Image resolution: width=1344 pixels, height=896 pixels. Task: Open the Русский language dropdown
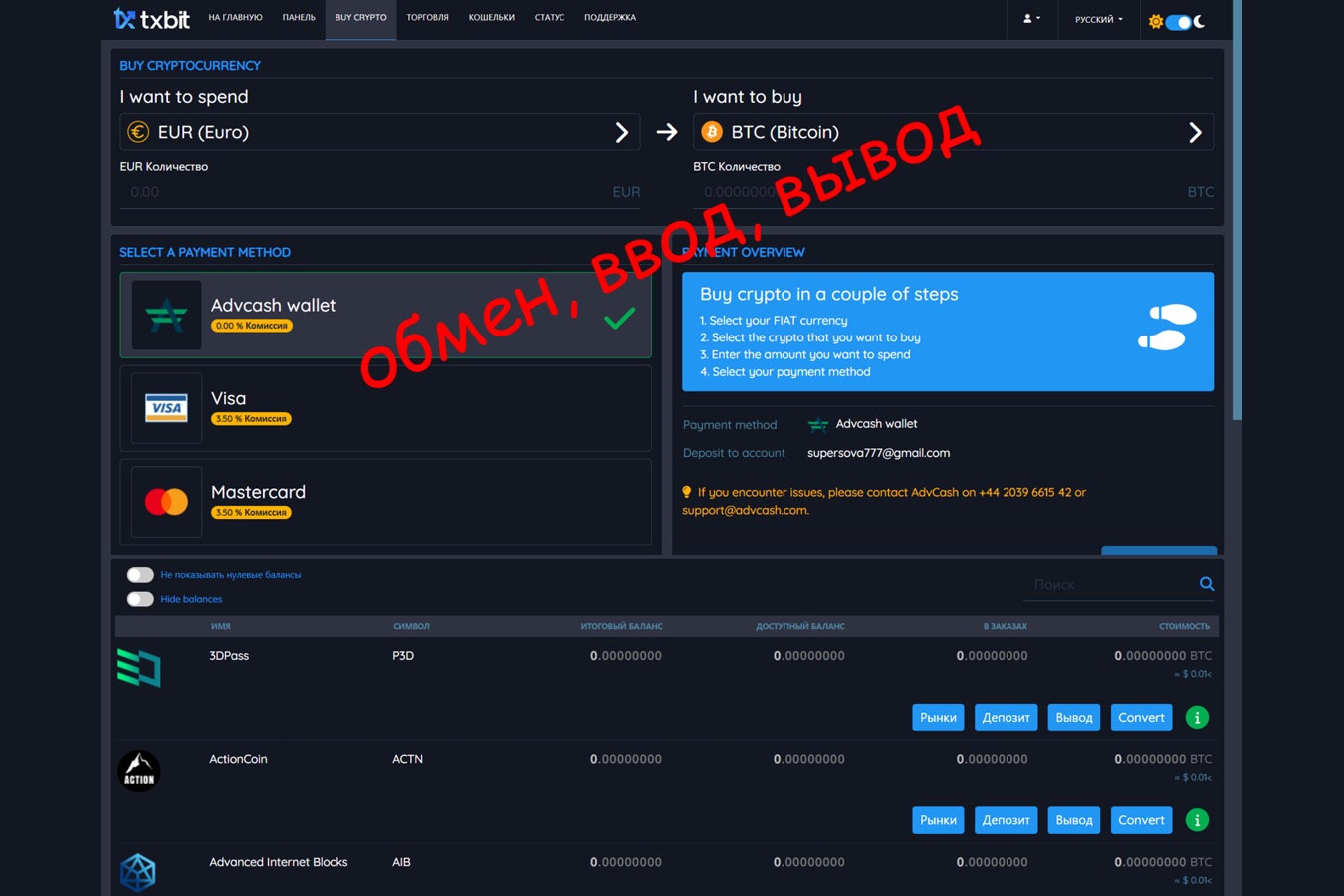coord(1098,19)
